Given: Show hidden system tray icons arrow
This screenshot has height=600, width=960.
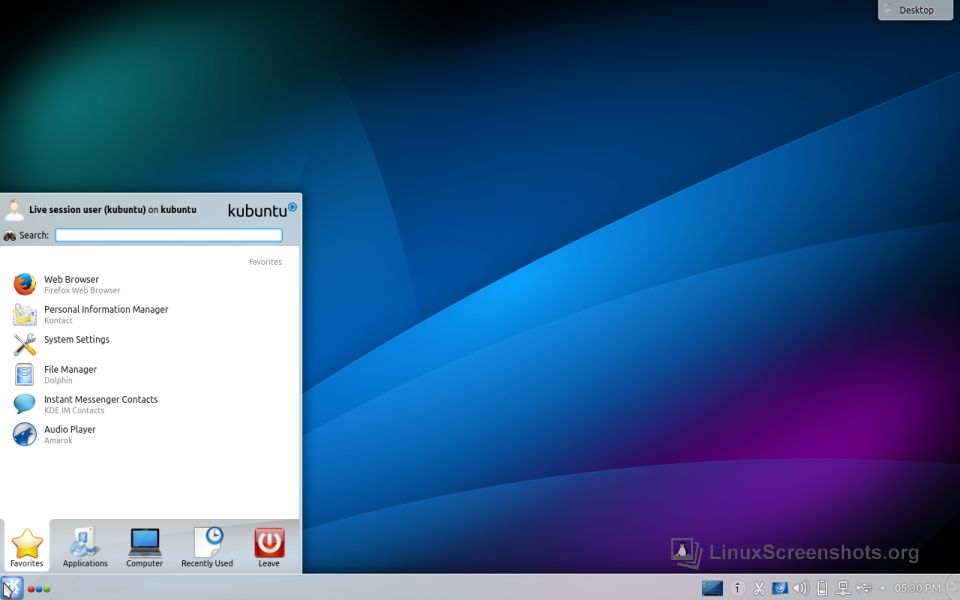Looking at the screenshot, I should coord(882,588).
